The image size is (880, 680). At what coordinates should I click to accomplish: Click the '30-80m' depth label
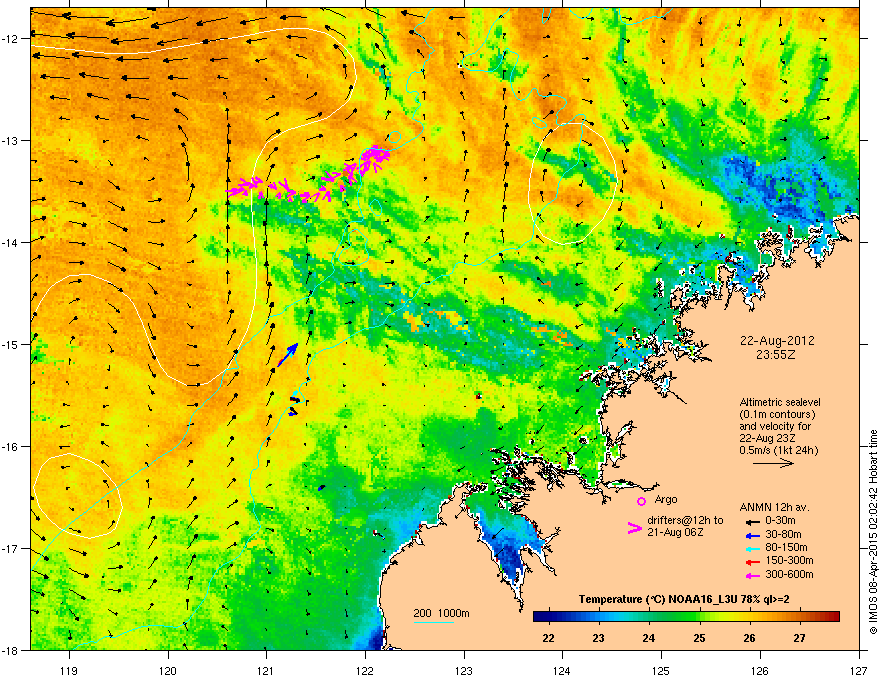coord(783,534)
